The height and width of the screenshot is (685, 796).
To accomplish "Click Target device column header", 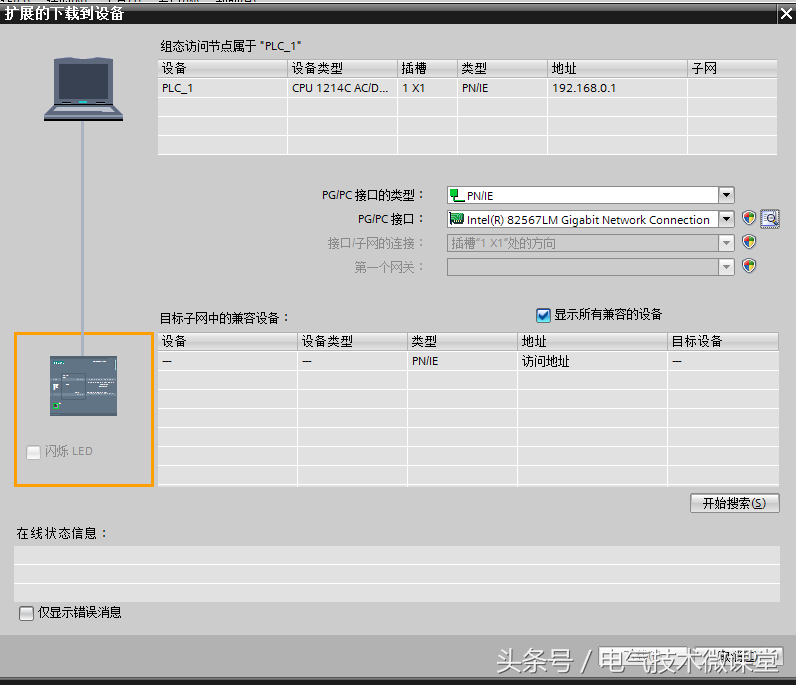I will [723, 341].
